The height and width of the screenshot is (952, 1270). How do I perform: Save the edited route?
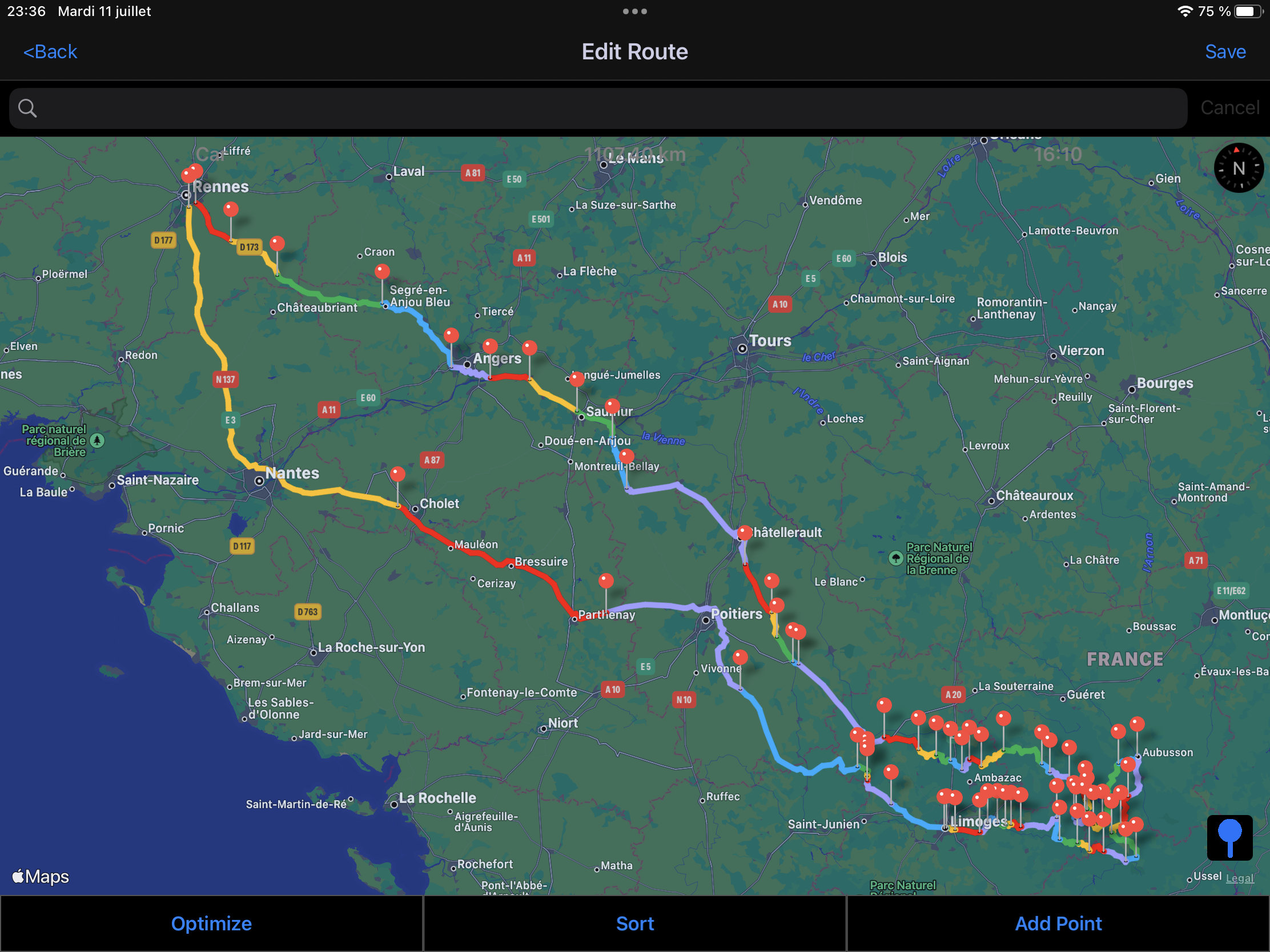pos(1225,51)
